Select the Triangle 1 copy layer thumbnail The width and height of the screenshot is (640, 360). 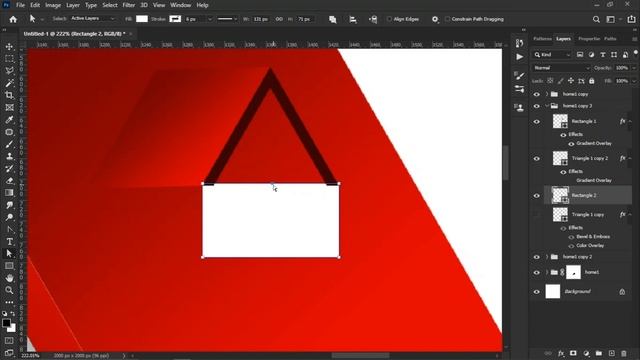(560, 215)
